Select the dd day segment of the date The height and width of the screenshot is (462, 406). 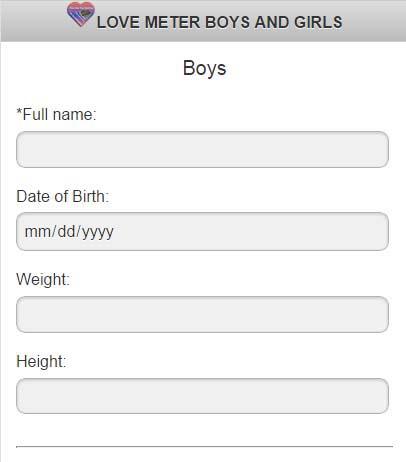(x=66, y=231)
